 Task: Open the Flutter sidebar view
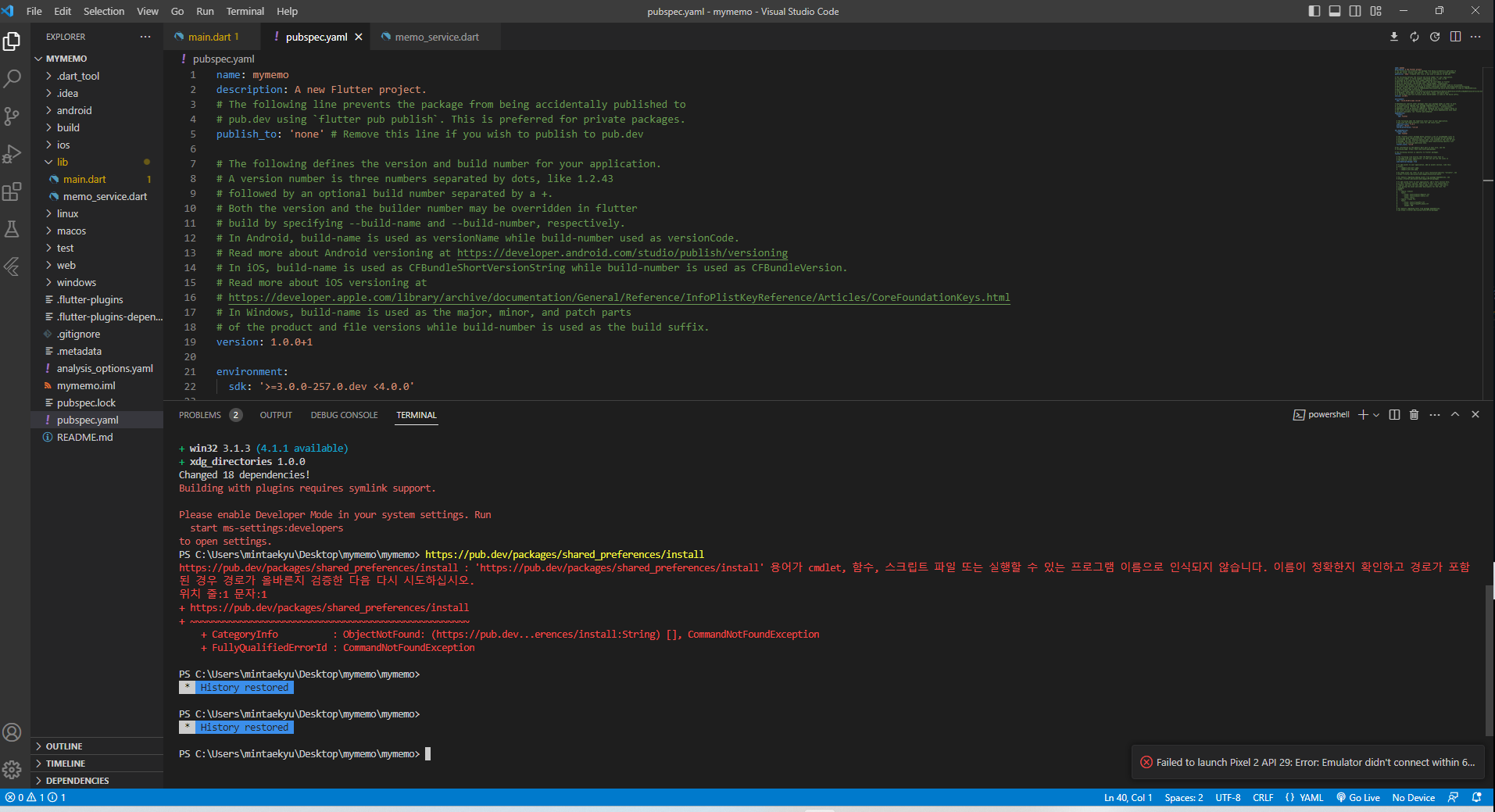[x=12, y=266]
